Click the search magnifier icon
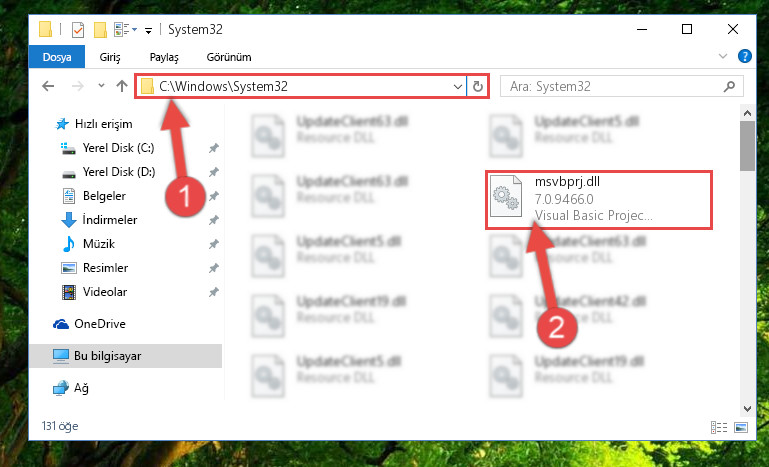This screenshot has width=769, height=467. [729, 87]
